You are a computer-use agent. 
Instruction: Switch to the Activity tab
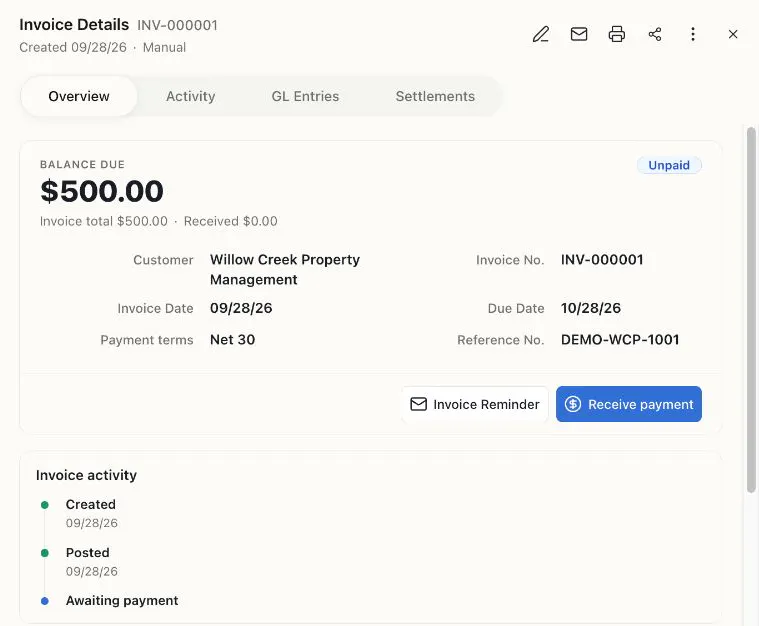point(190,96)
